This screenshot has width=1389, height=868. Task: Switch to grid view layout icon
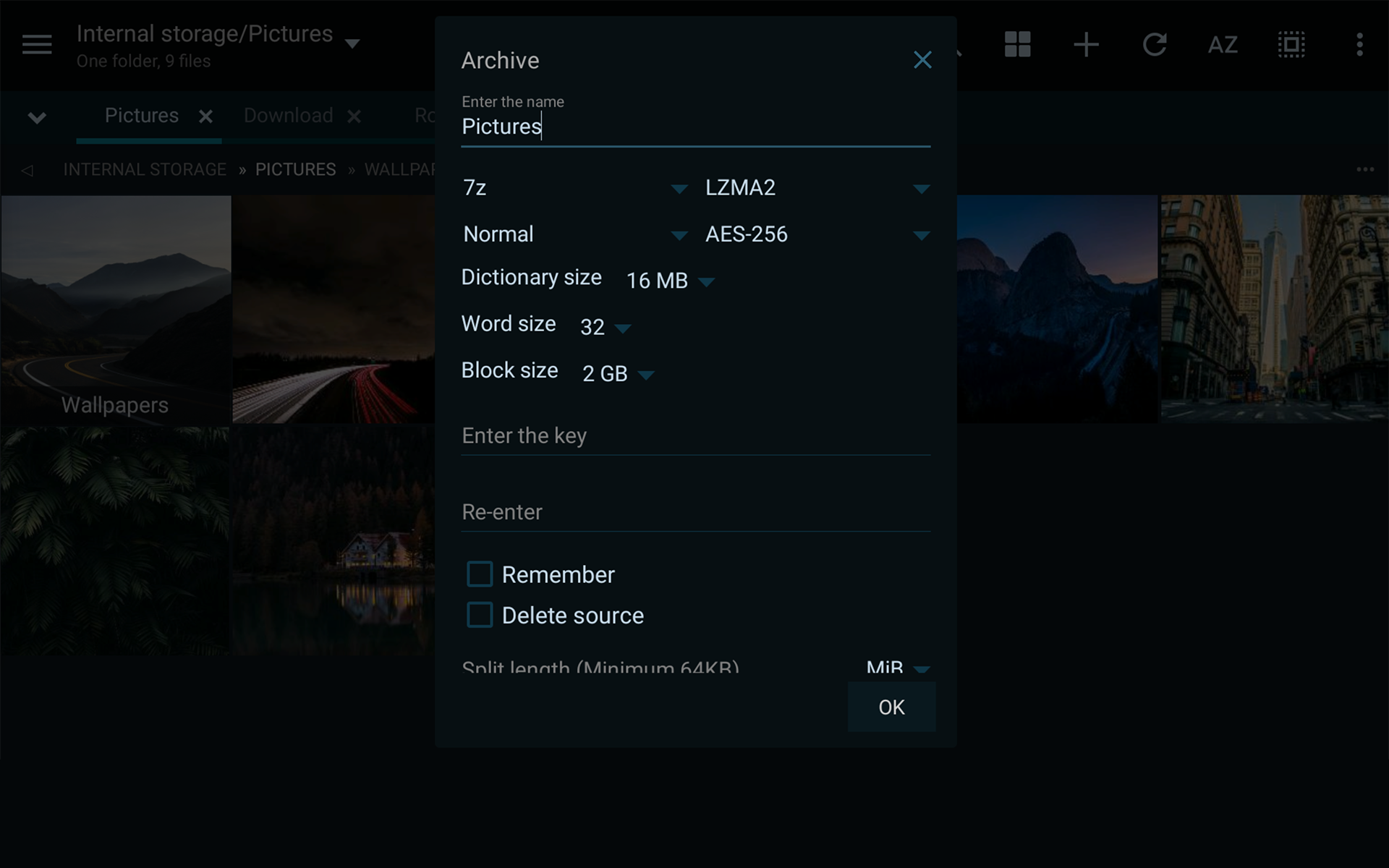coord(1017,45)
